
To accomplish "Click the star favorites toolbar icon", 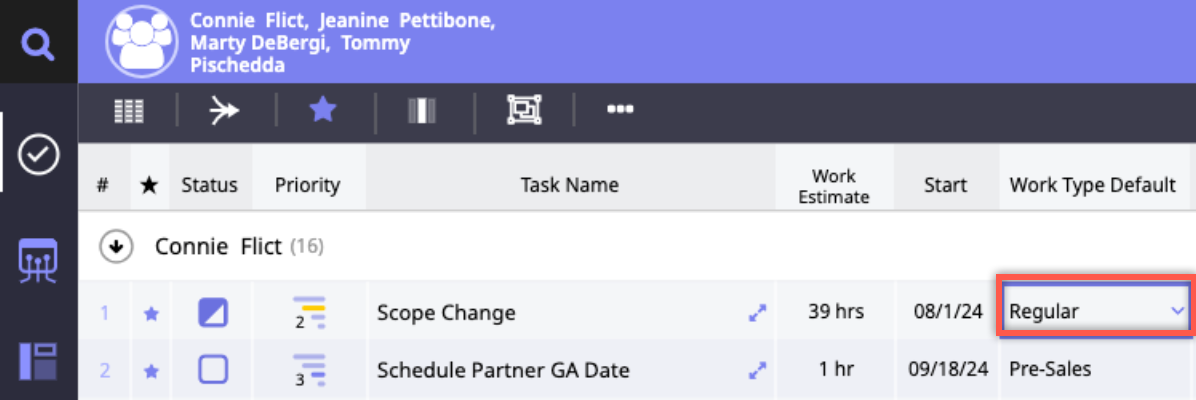I will [322, 111].
